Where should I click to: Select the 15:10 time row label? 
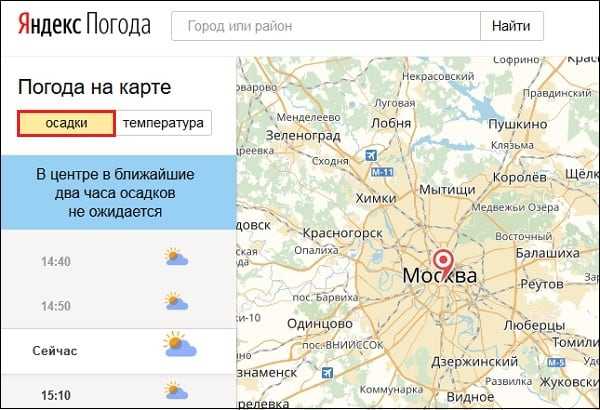click(x=56, y=395)
